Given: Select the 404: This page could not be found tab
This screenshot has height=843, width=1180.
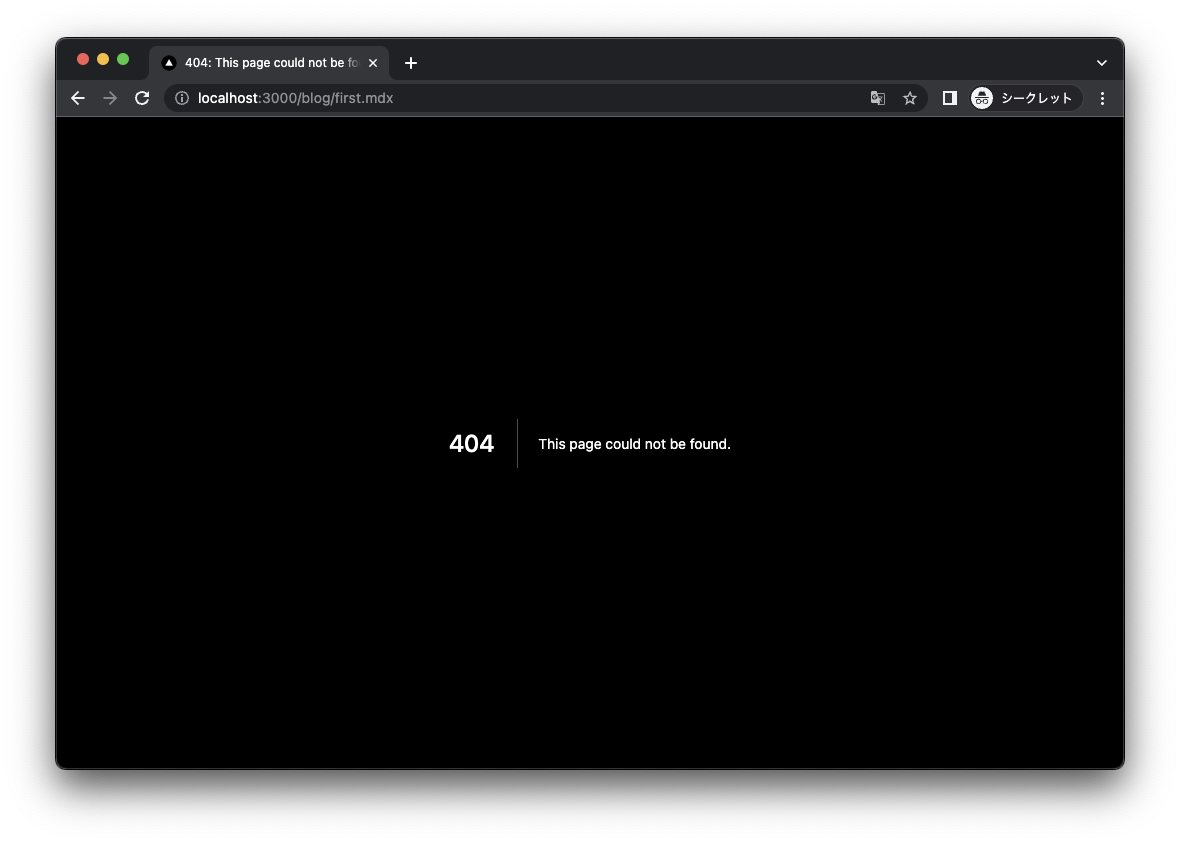Looking at the screenshot, I should point(269,63).
